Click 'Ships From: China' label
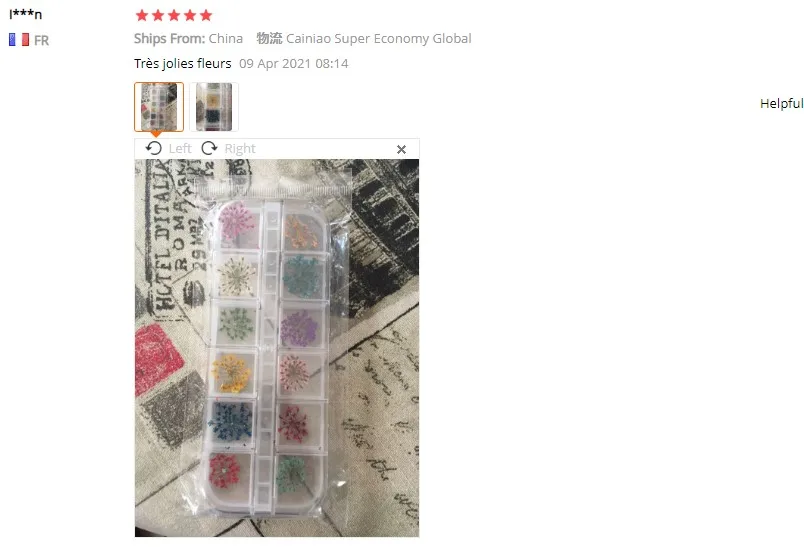This screenshot has width=804, height=547. 188,38
